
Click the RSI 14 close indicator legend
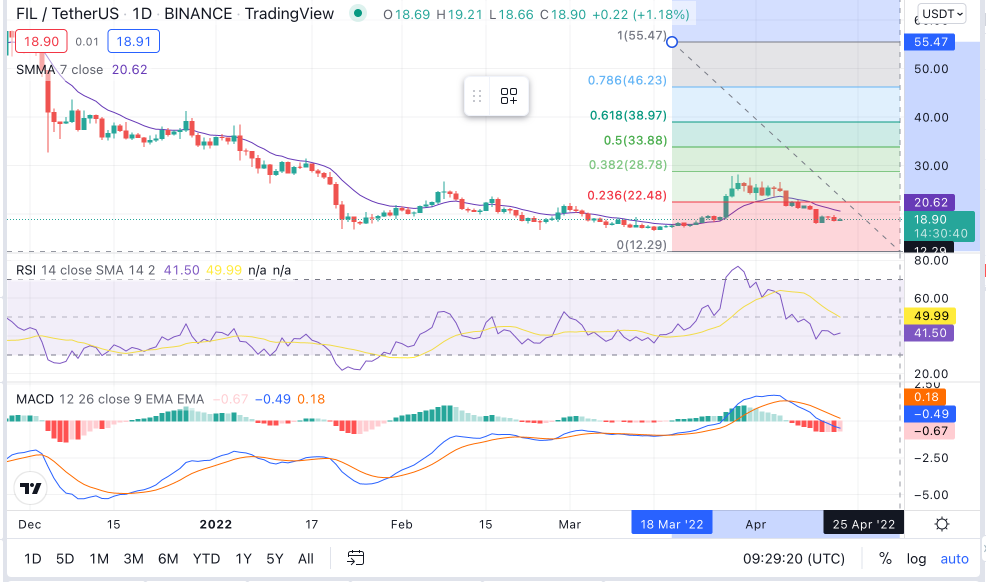point(86,270)
